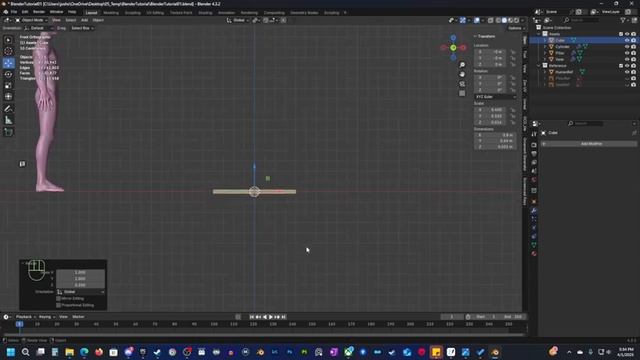Open Windows Start menu
Image resolution: width=640 pixels, height=360 pixels.
[x=11, y=352]
